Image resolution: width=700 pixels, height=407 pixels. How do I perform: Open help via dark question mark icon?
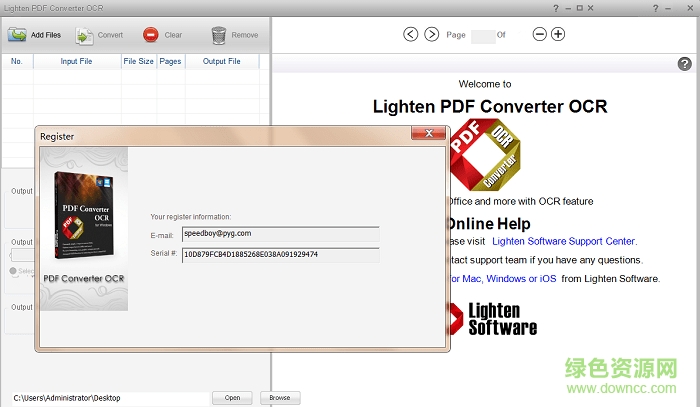pyautogui.click(x=684, y=64)
